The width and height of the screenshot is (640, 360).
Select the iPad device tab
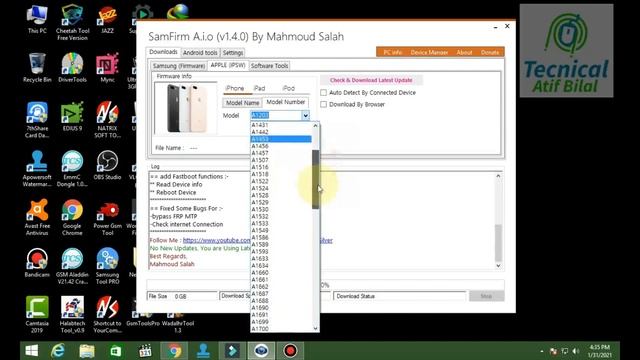coord(260,88)
